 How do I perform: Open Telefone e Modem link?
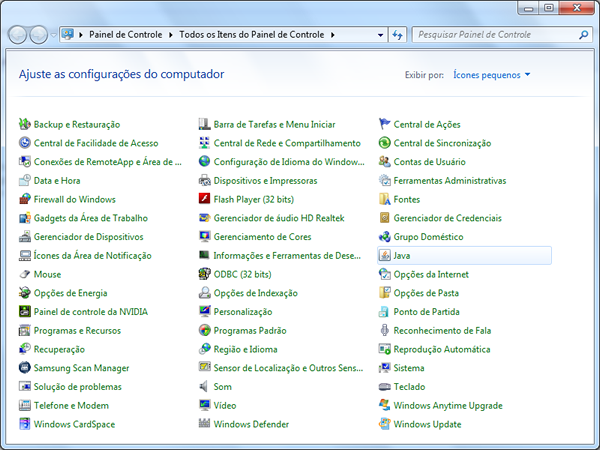[x=71, y=406]
